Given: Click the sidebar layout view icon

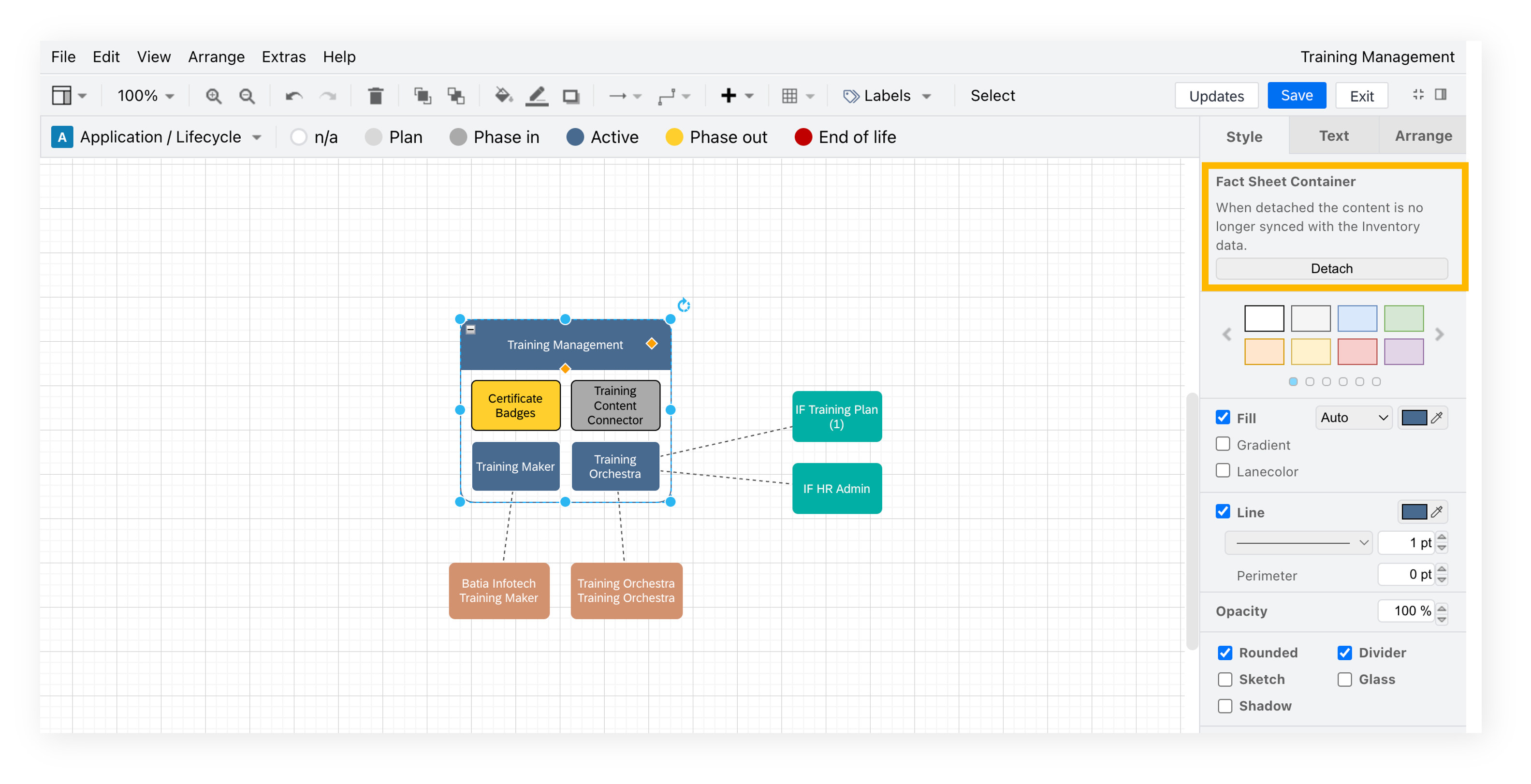Looking at the screenshot, I should (x=61, y=95).
